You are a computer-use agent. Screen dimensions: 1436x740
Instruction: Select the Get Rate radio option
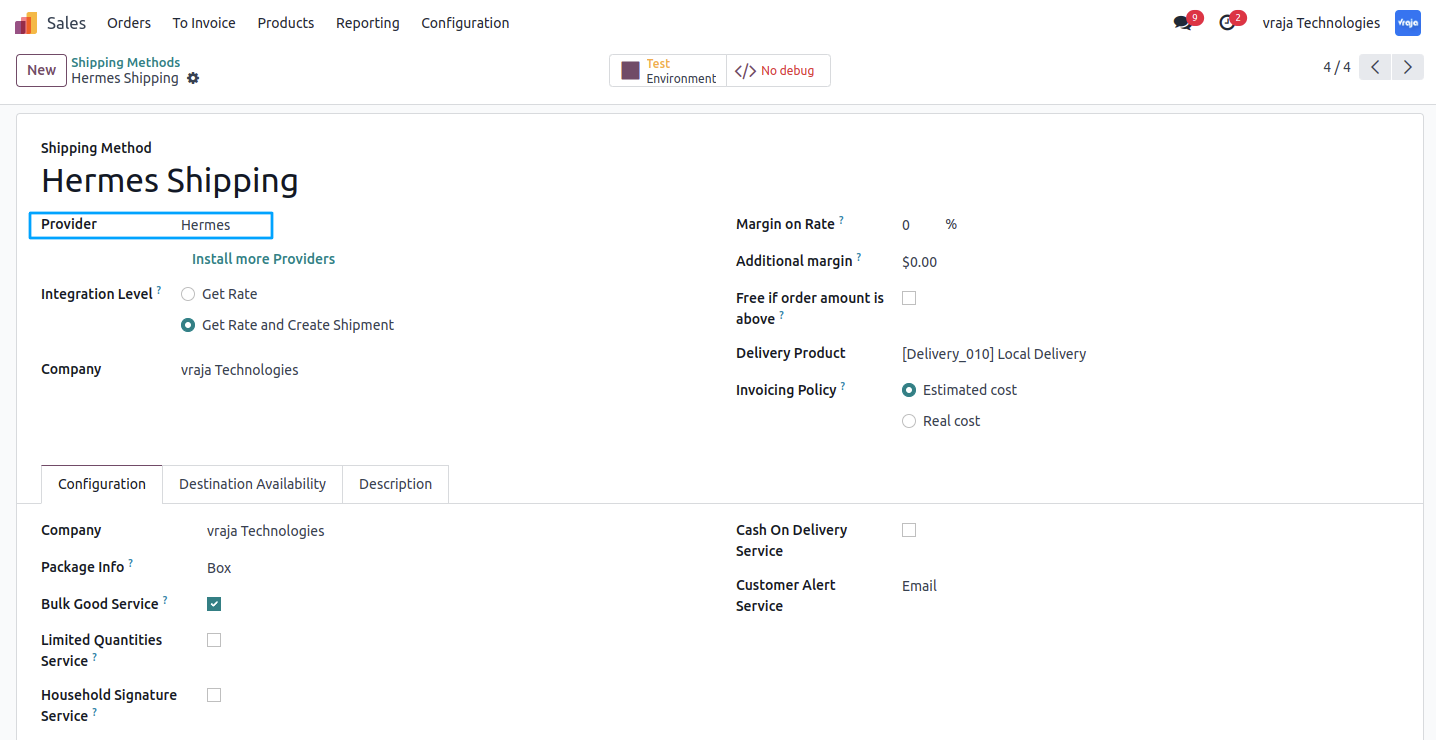(188, 294)
